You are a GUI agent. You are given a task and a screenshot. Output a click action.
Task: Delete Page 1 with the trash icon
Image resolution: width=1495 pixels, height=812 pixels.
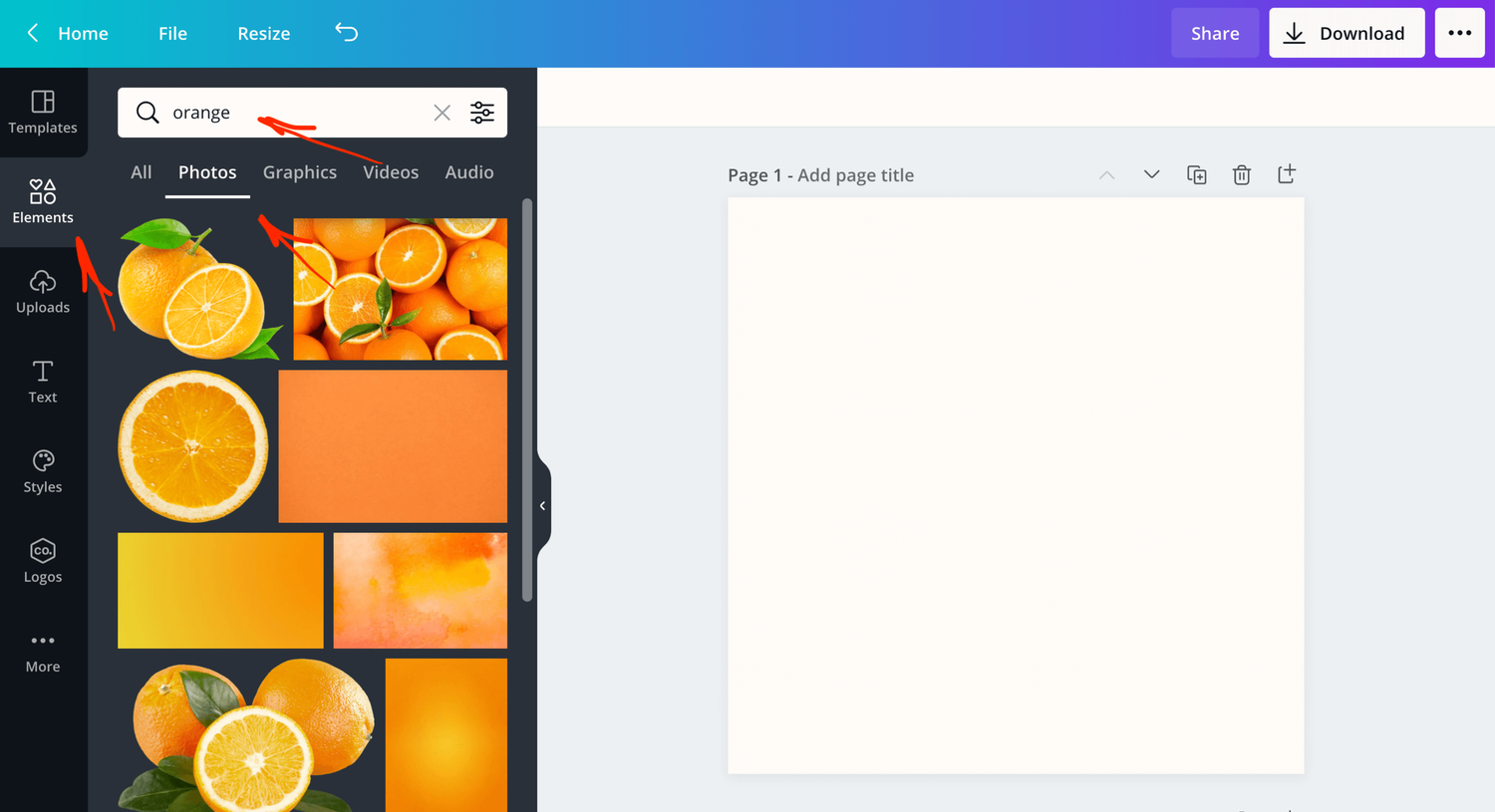pos(1241,174)
